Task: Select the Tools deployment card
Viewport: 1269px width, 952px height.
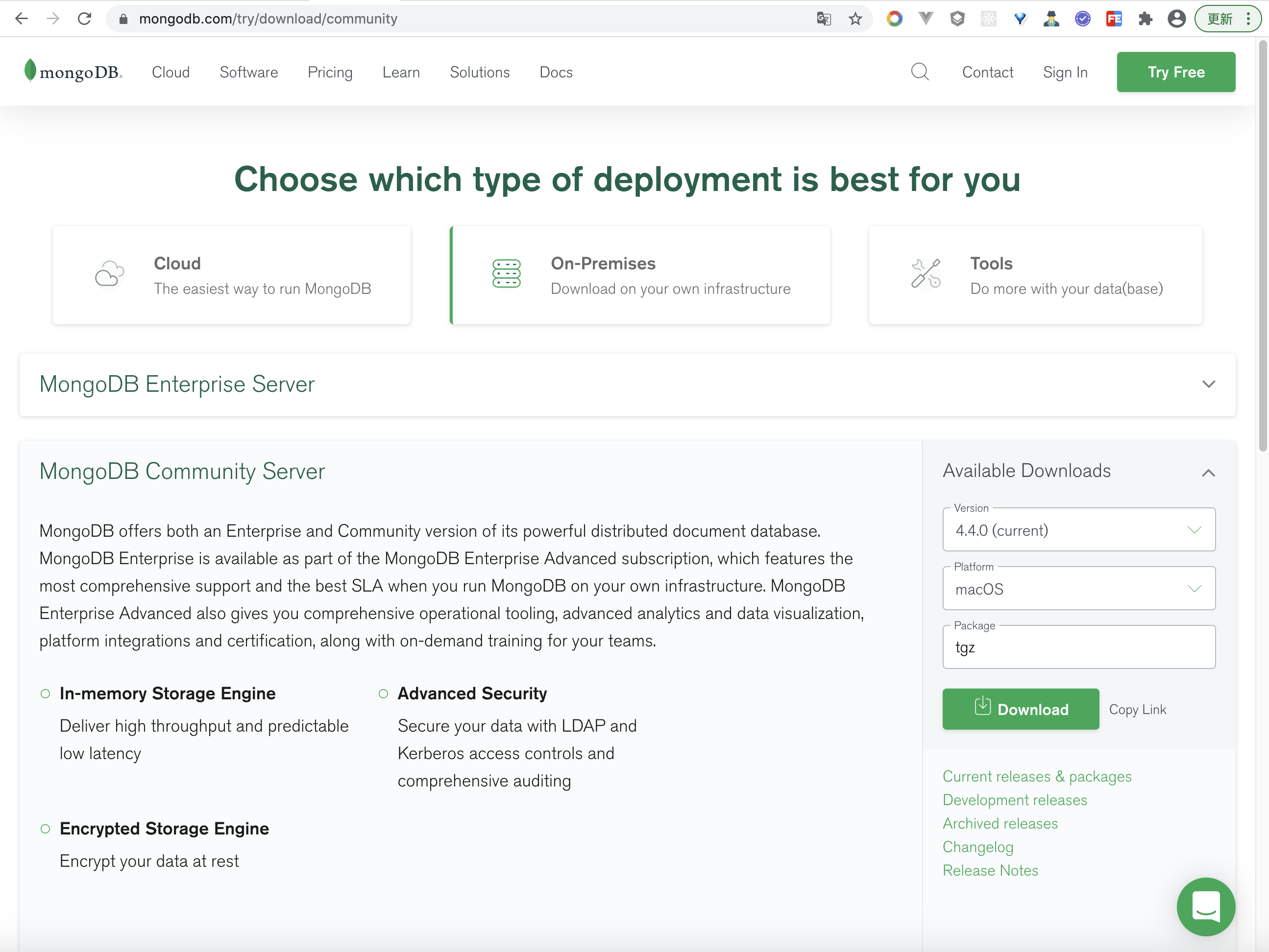Action: (x=1035, y=275)
